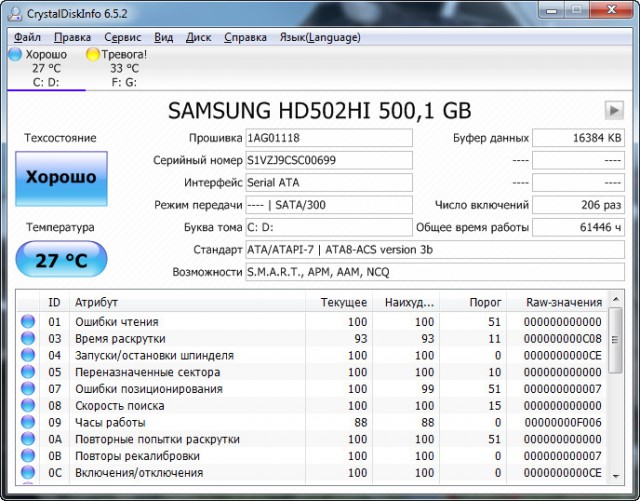Viewport: 640px width, 501px height.
Task: Click the Прошивка field 1AG01118
Action: tap(329, 138)
